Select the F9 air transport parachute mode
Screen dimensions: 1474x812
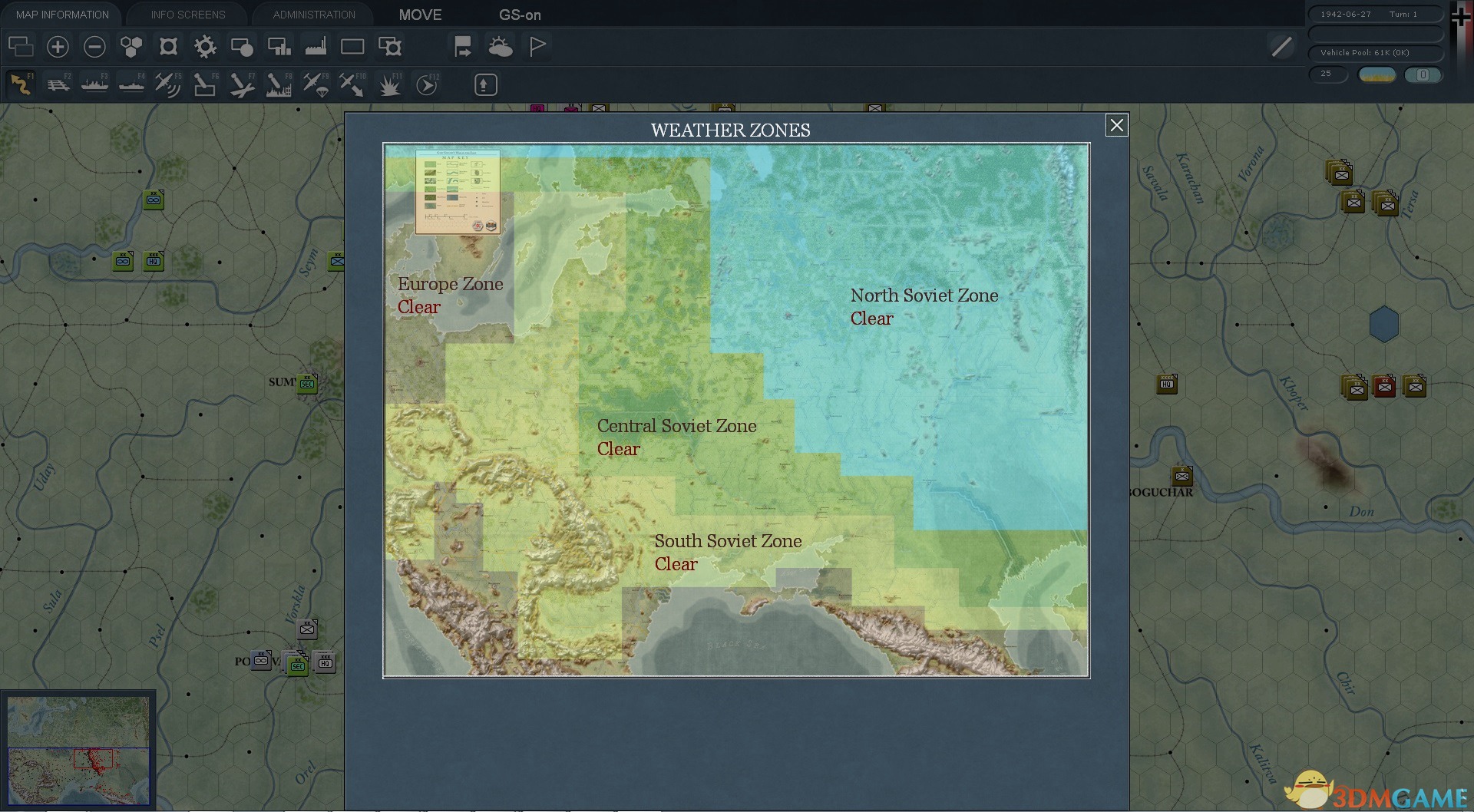tap(316, 84)
